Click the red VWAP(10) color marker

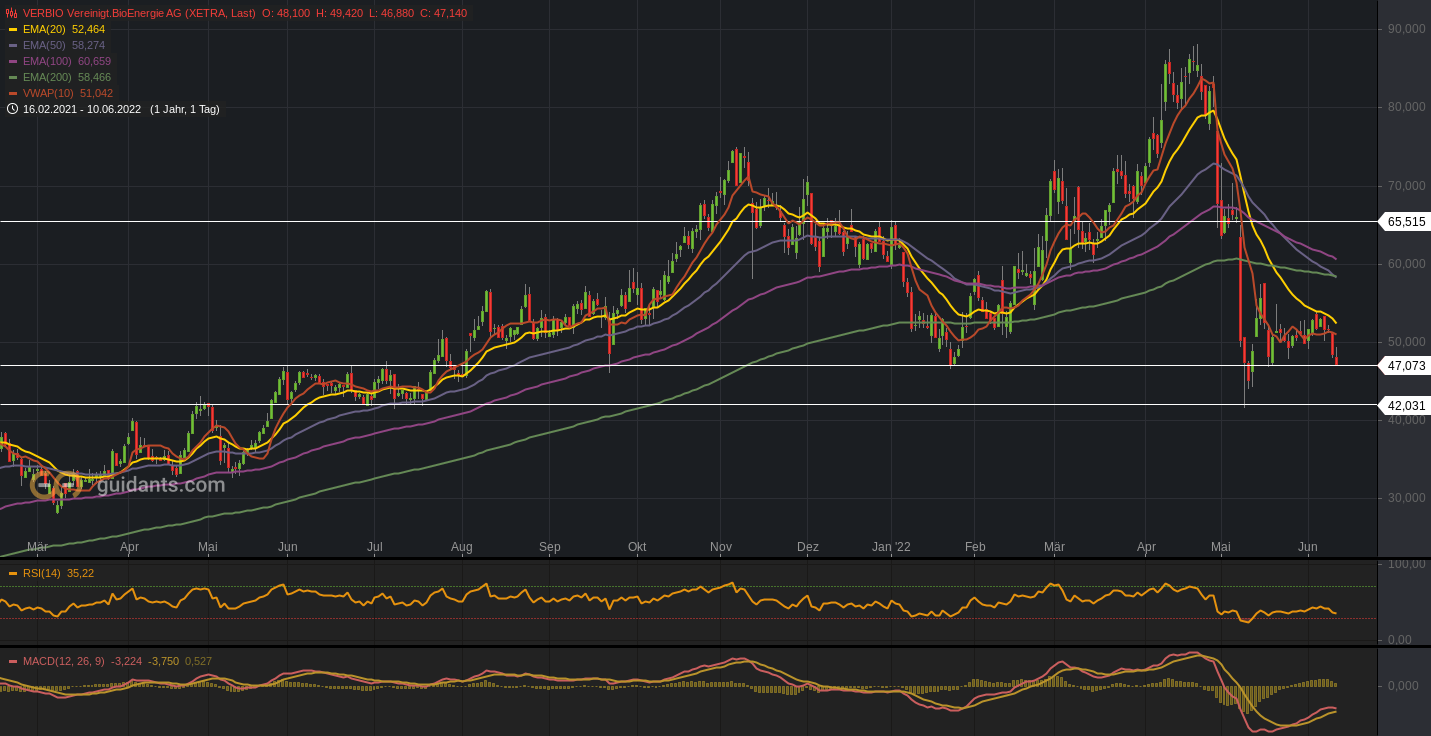tap(13, 93)
